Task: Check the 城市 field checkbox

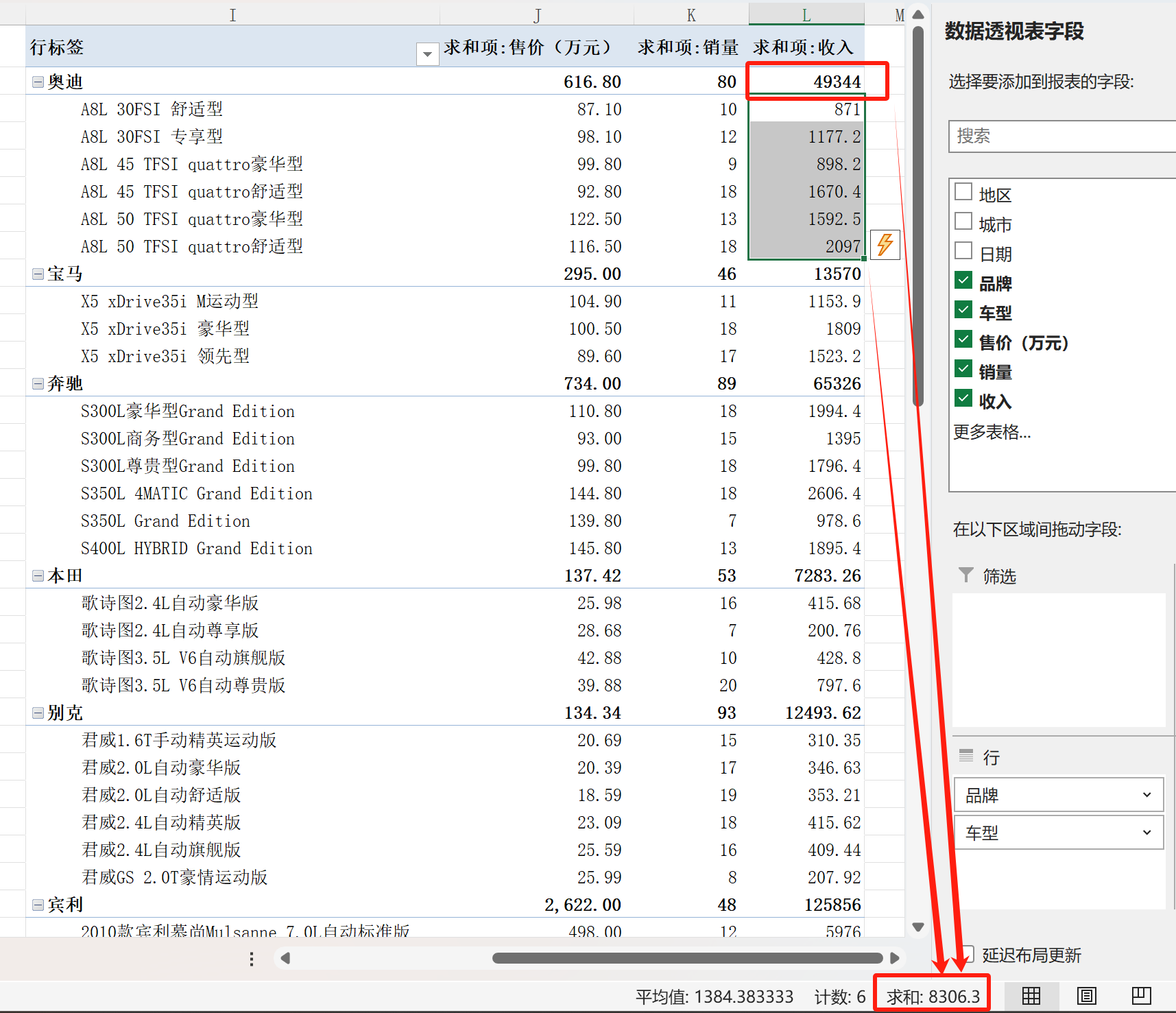Action: tap(963, 221)
